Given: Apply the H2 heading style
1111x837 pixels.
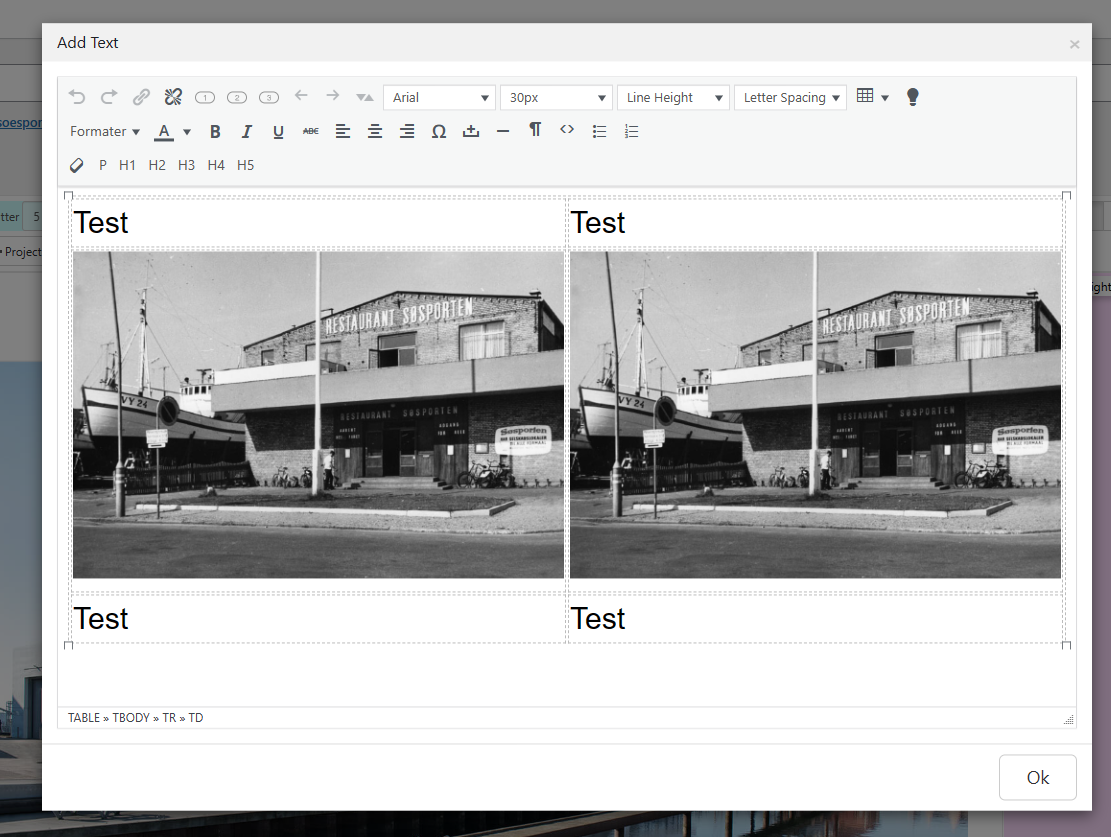Looking at the screenshot, I should tap(157, 165).
